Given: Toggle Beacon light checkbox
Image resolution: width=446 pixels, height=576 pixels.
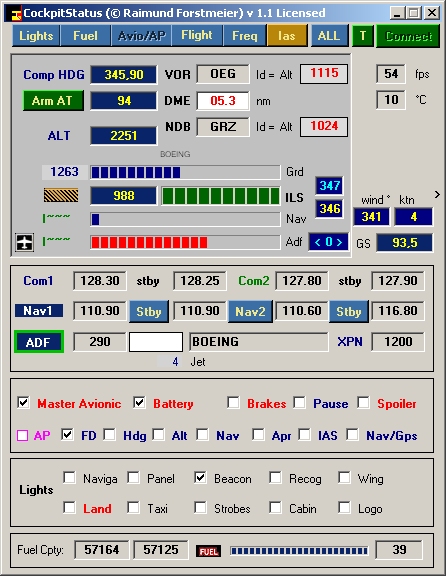Looking at the screenshot, I should pyautogui.click(x=200, y=478).
